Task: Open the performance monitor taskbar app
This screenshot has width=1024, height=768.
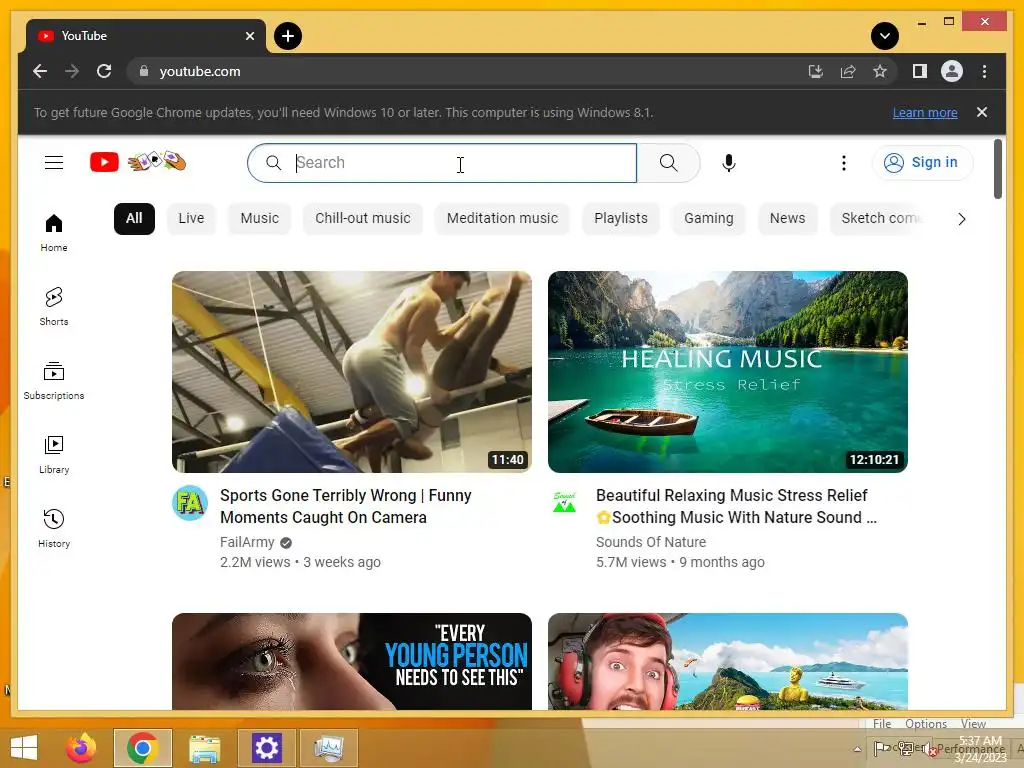Action: click(328, 748)
